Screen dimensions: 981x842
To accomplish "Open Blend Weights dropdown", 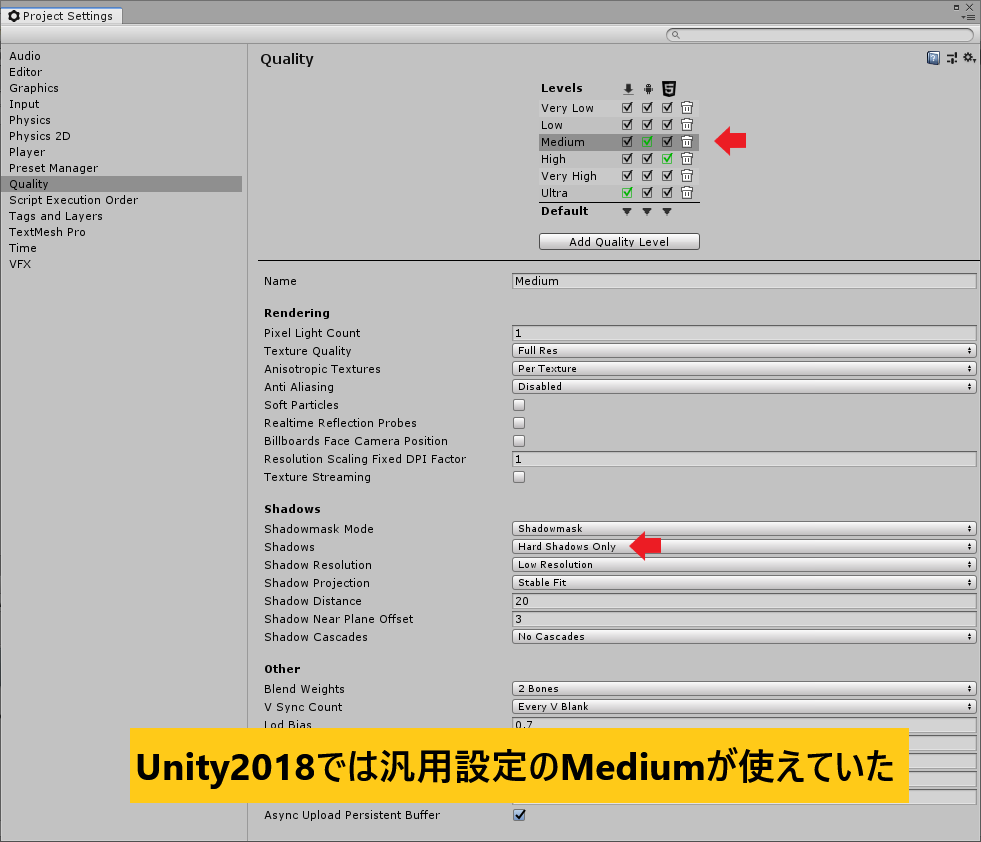I will pyautogui.click(x=744, y=688).
